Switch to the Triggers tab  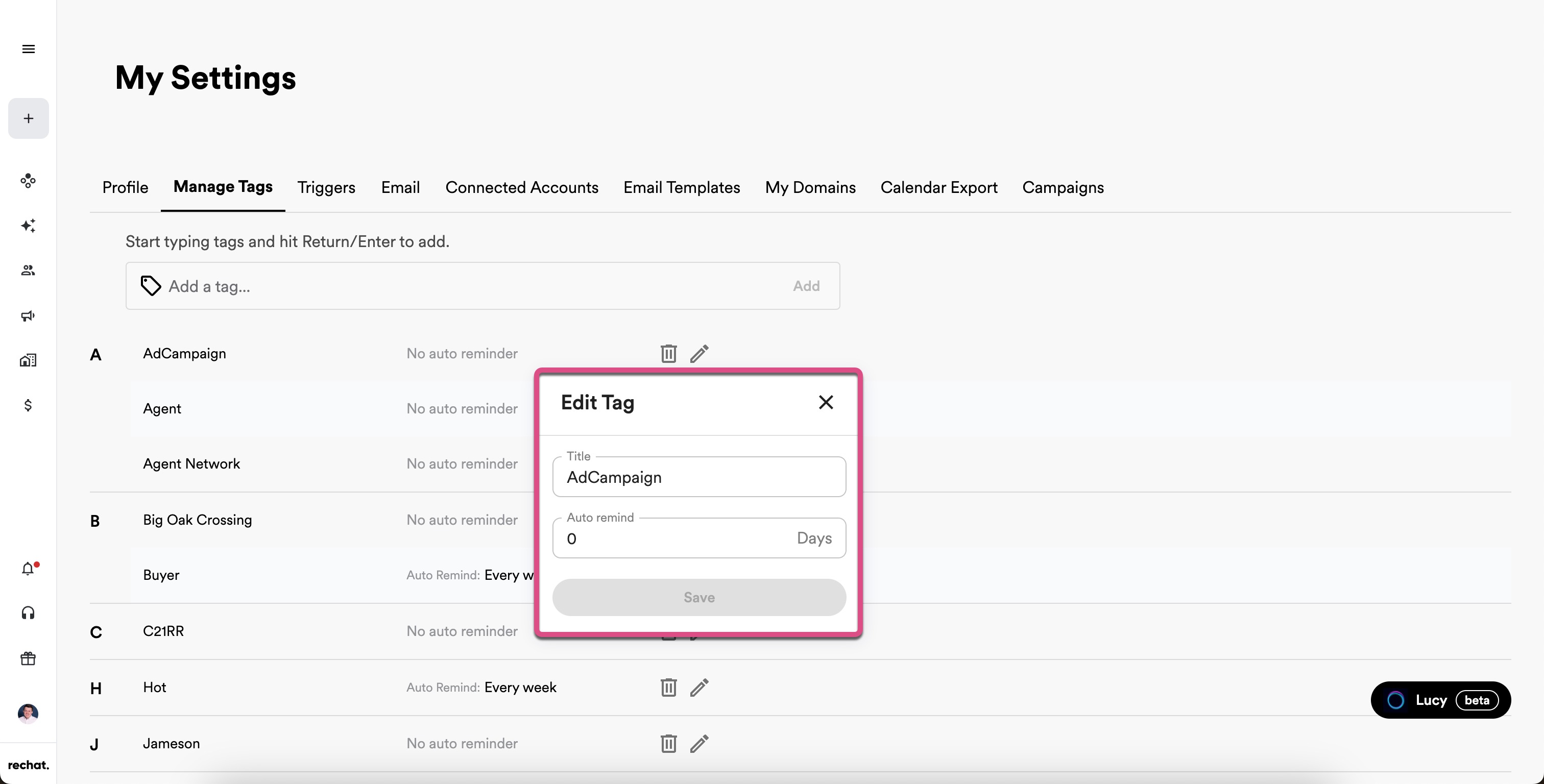[326, 188]
